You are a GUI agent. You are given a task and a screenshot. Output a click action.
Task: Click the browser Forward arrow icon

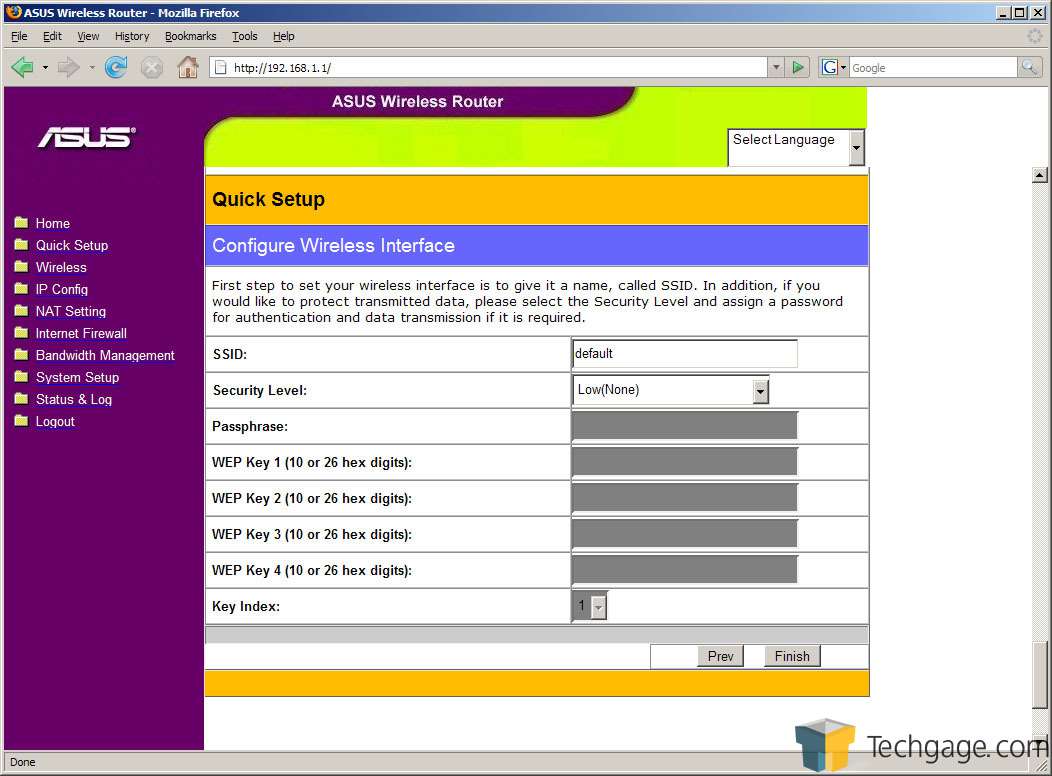point(68,67)
